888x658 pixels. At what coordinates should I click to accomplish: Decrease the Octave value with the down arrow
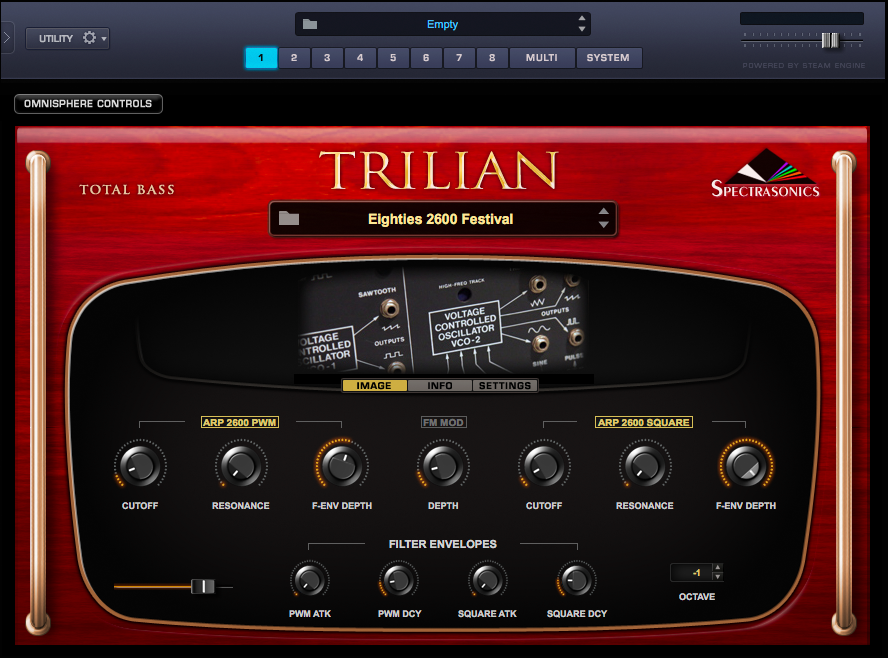[x=718, y=577]
